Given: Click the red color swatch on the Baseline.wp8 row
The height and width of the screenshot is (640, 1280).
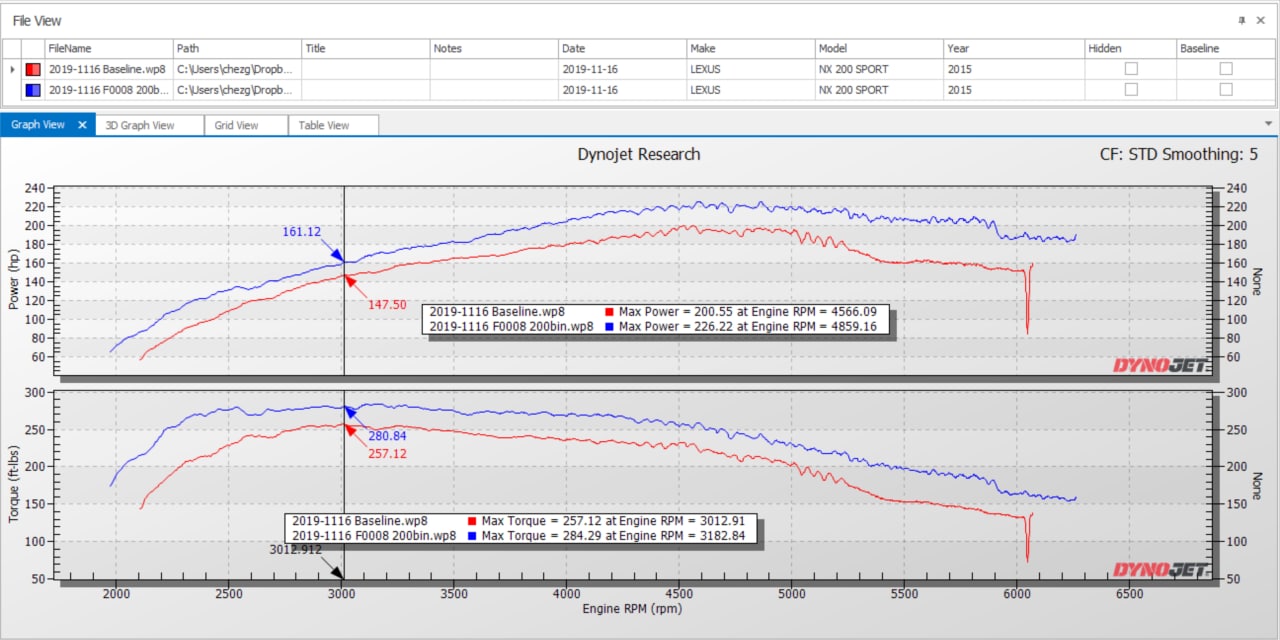Looking at the screenshot, I should [x=31, y=69].
